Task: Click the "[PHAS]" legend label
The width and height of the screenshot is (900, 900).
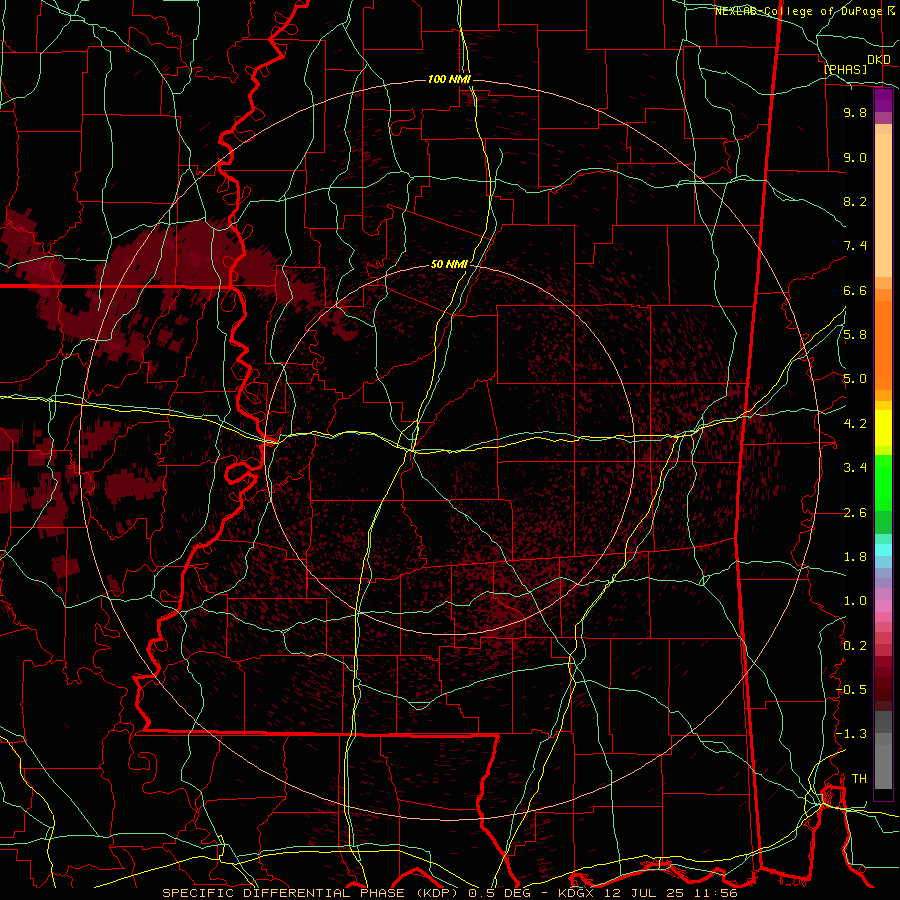Action: pos(845,69)
